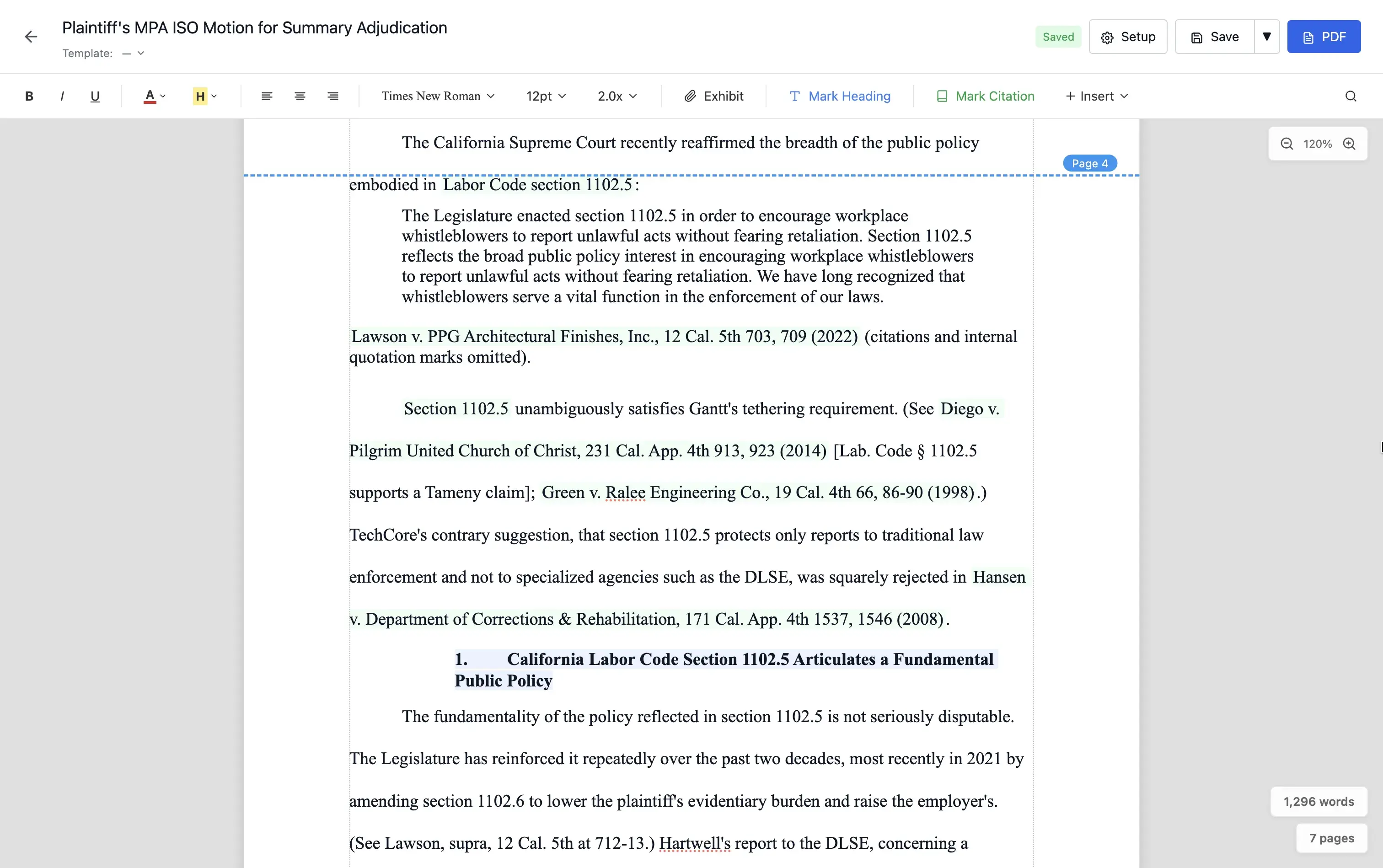Click the marked 'Labor Code section 1102.5' citation

538,185
